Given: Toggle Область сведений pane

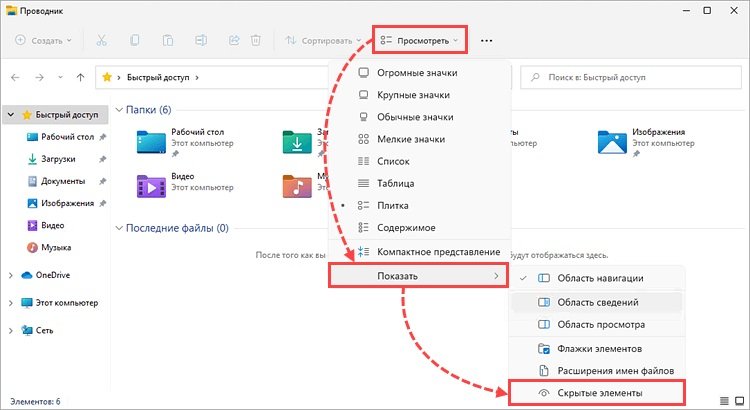Looking at the screenshot, I should (597, 302).
